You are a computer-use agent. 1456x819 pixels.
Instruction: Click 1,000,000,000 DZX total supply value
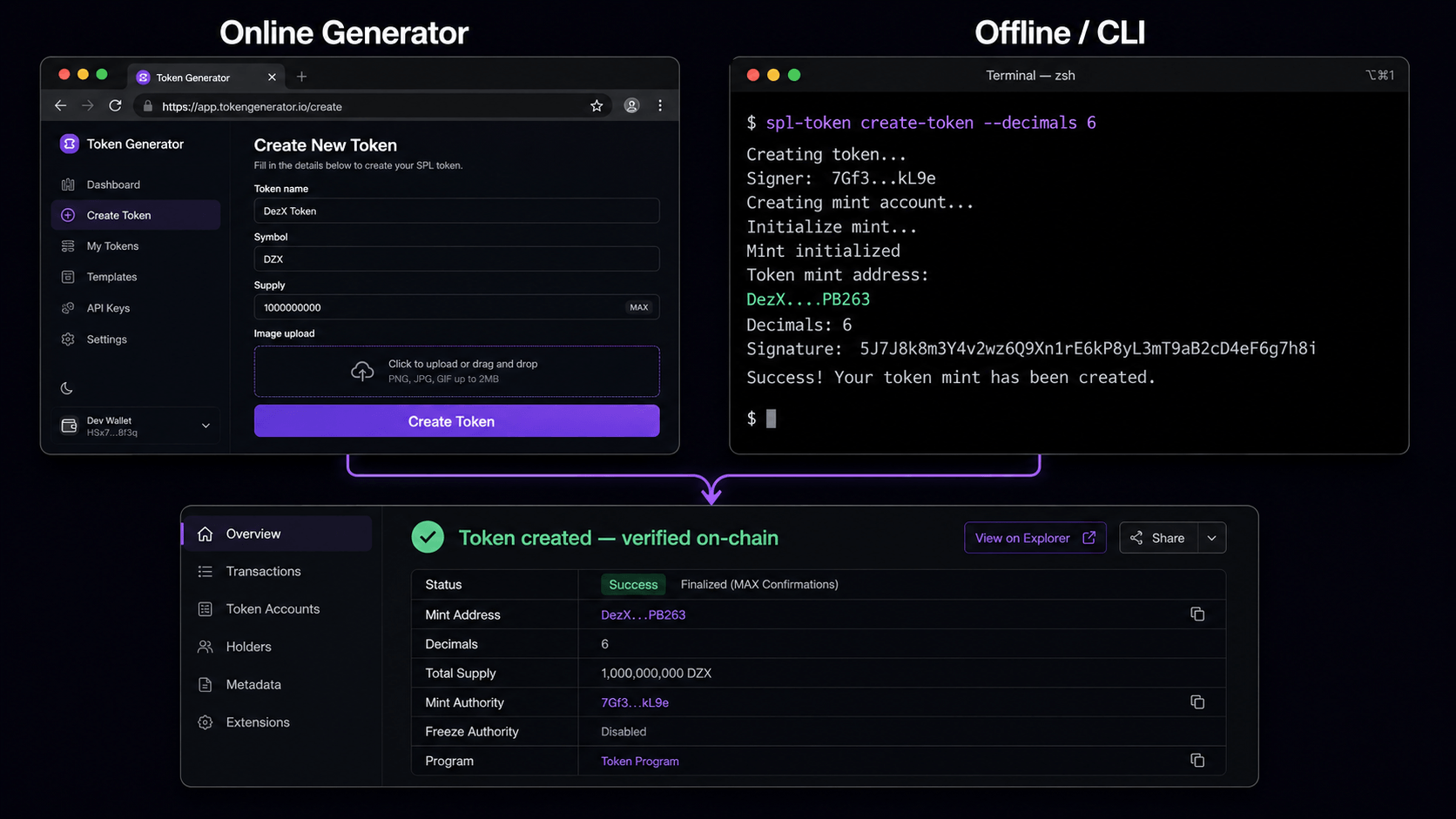point(656,673)
